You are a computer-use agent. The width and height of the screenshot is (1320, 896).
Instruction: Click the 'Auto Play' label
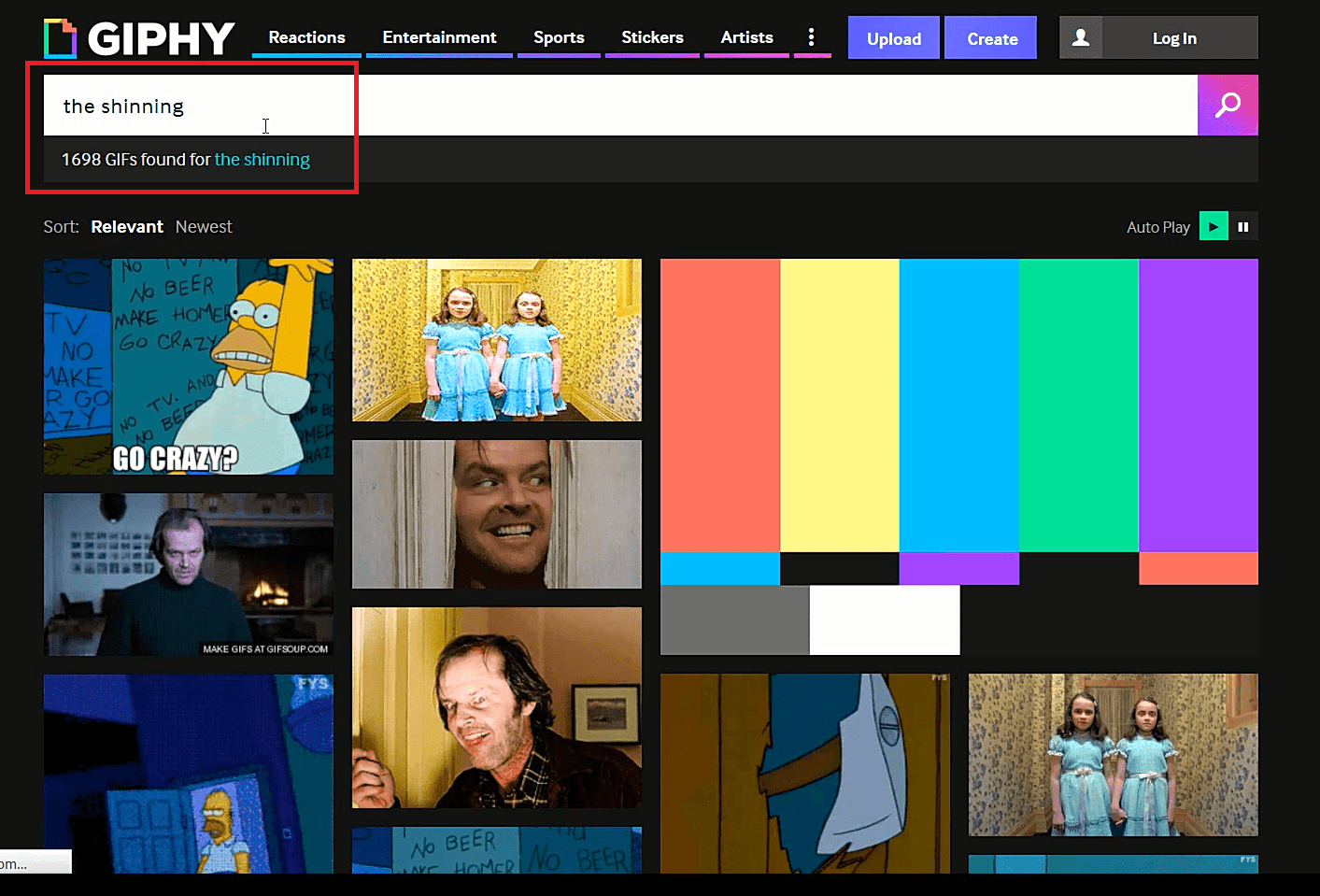click(1158, 227)
